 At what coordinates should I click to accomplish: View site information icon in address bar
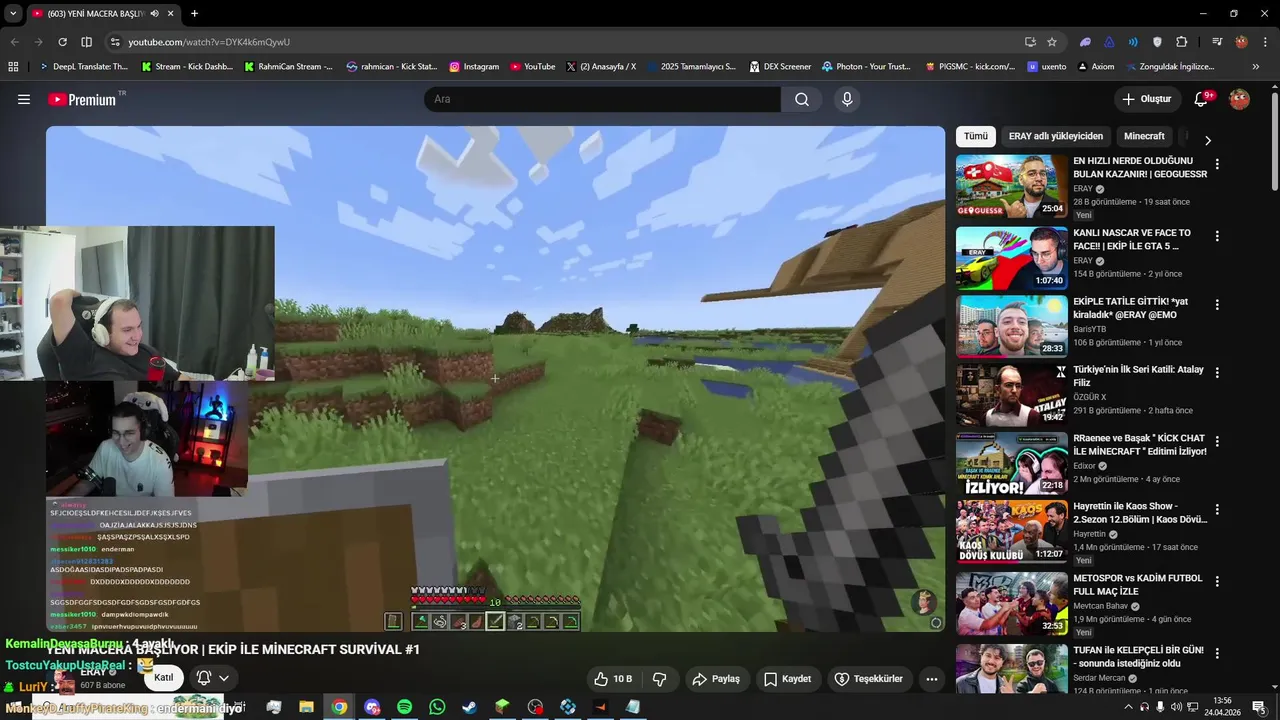tap(115, 42)
